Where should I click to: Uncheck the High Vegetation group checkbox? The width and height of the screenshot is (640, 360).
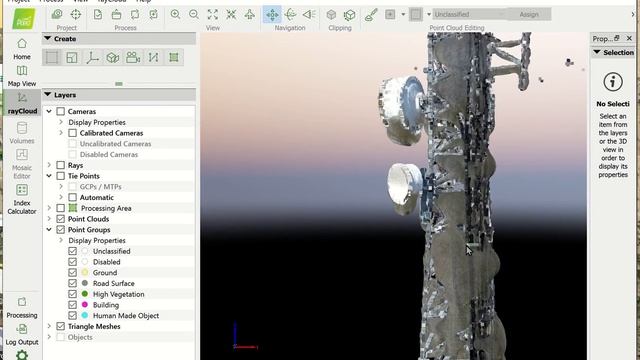point(73,294)
